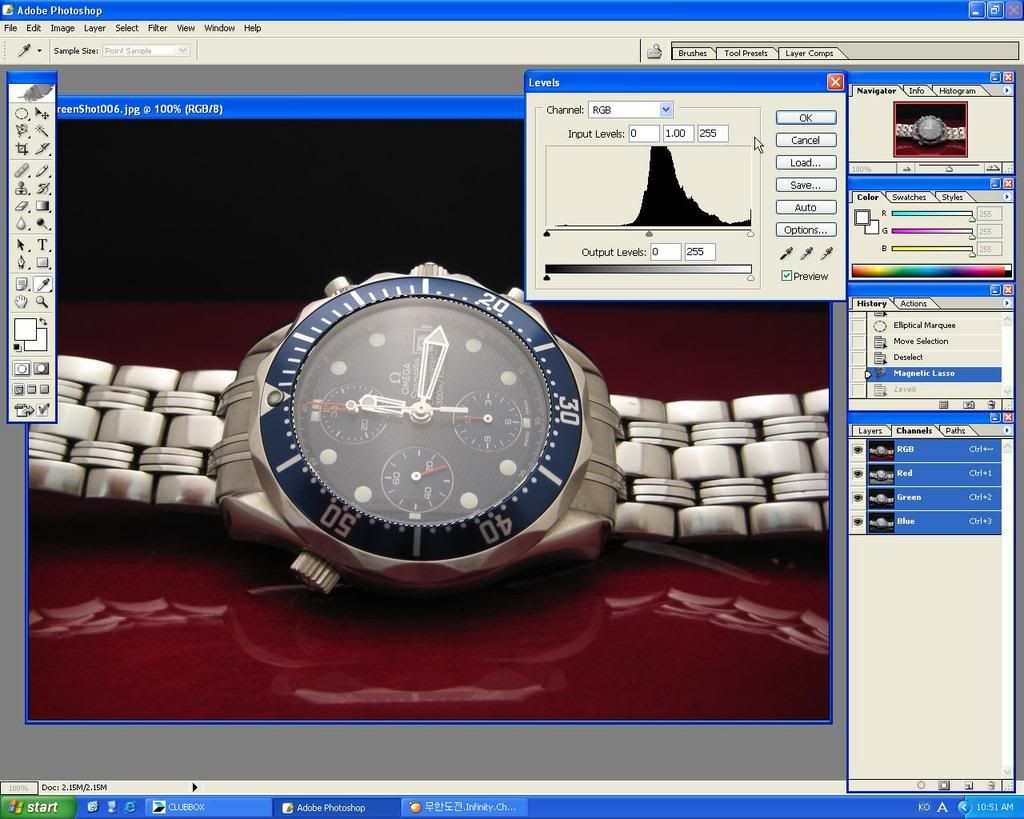1024x819 pixels.
Task: Open the Navigator palette flyout menu
Action: click(x=1006, y=91)
